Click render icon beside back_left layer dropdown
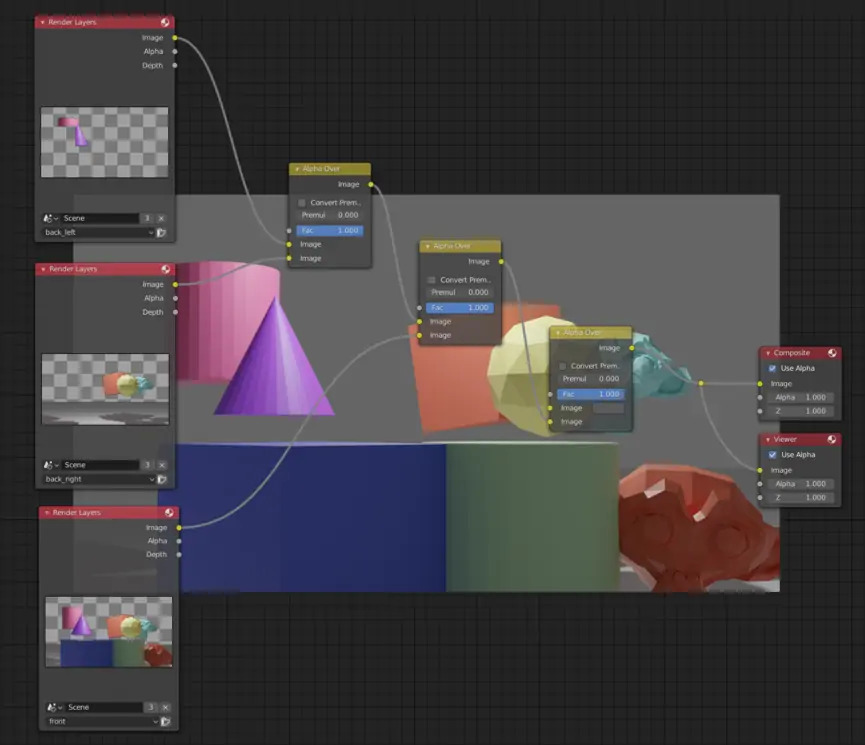 click(162, 232)
